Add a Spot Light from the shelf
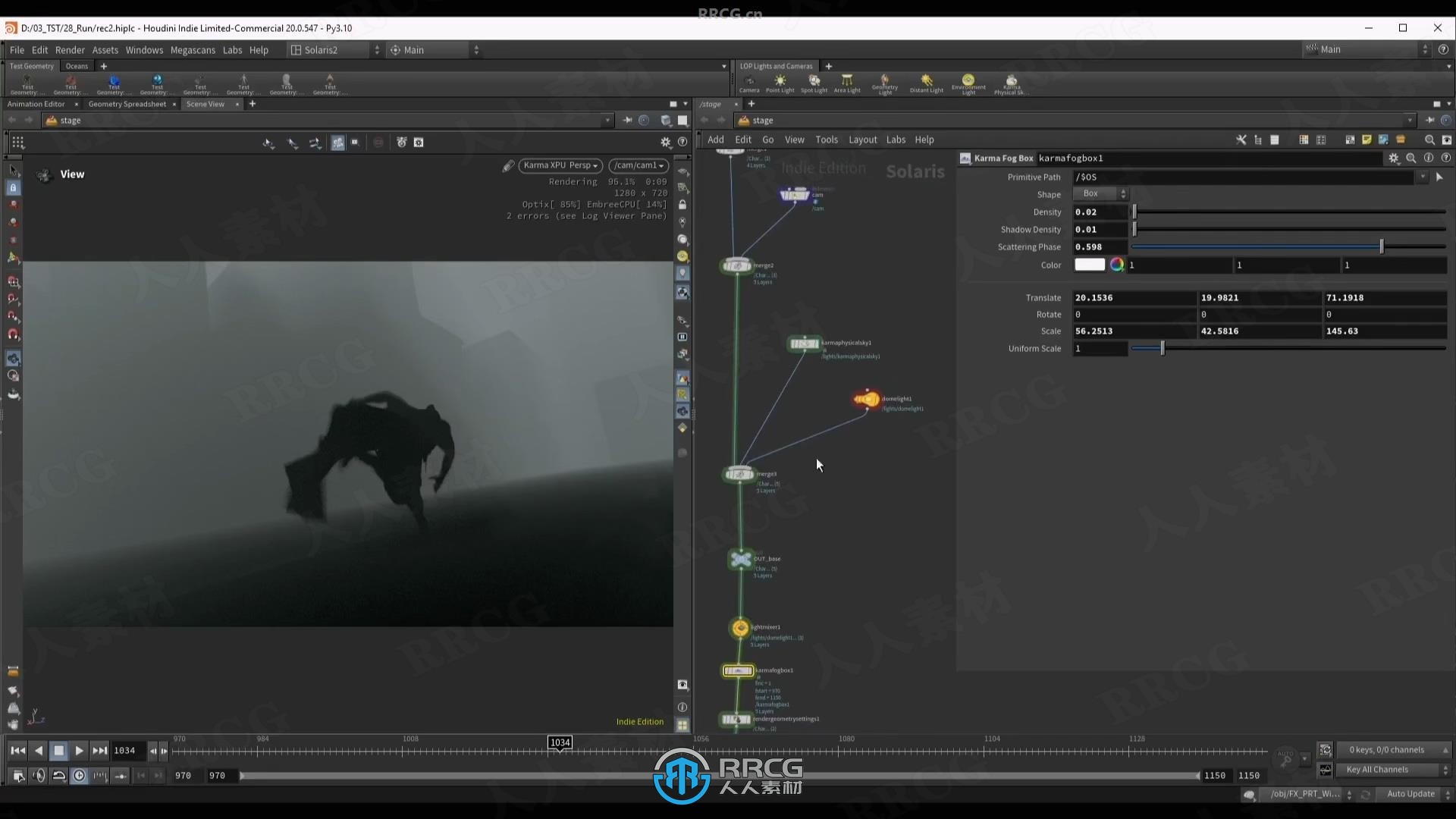The width and height of the screenshot is (1456, 819). pyautogui.click(x=814, y=83)
